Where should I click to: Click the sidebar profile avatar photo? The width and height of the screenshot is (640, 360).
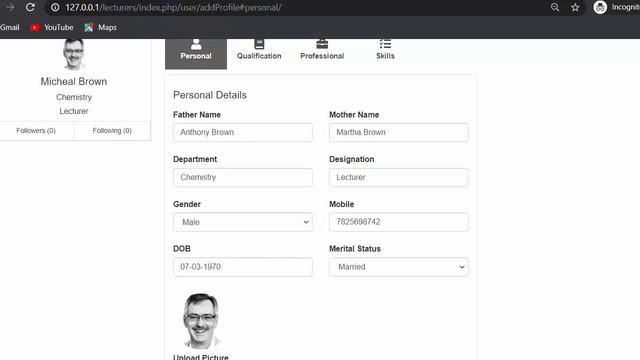74,54
